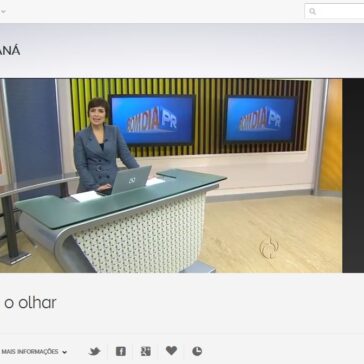Share the video on Google Plus

pyautogui.click(x=146, y=351)
